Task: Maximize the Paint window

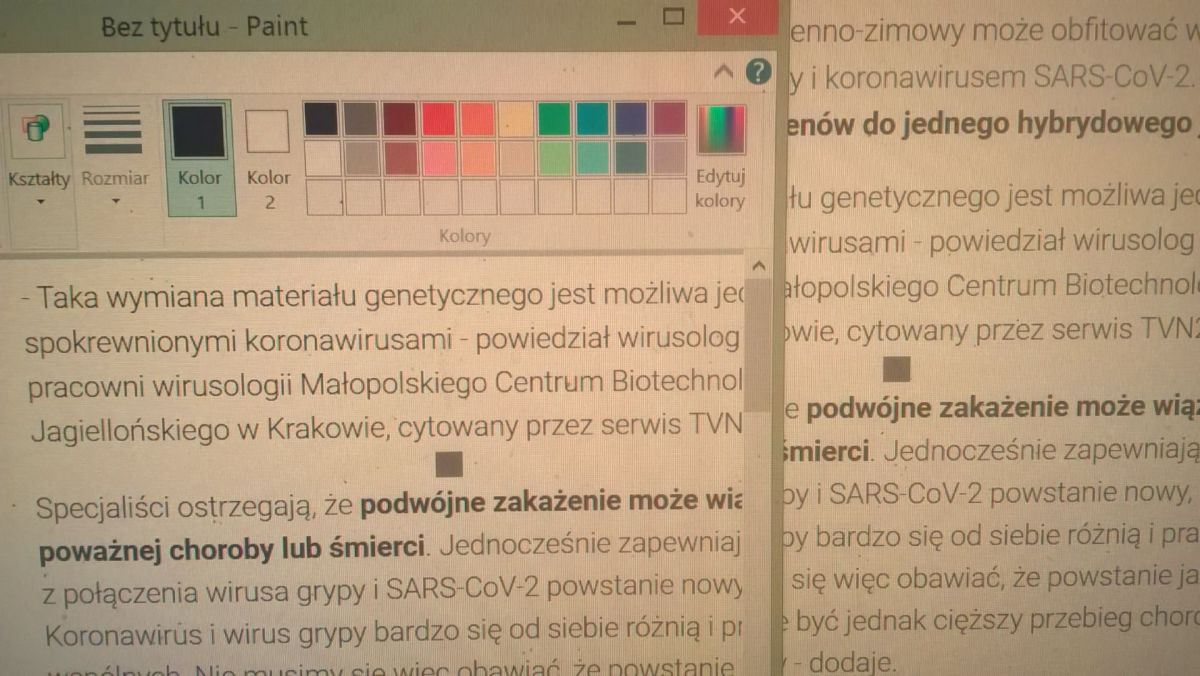Action: point(674,17)
